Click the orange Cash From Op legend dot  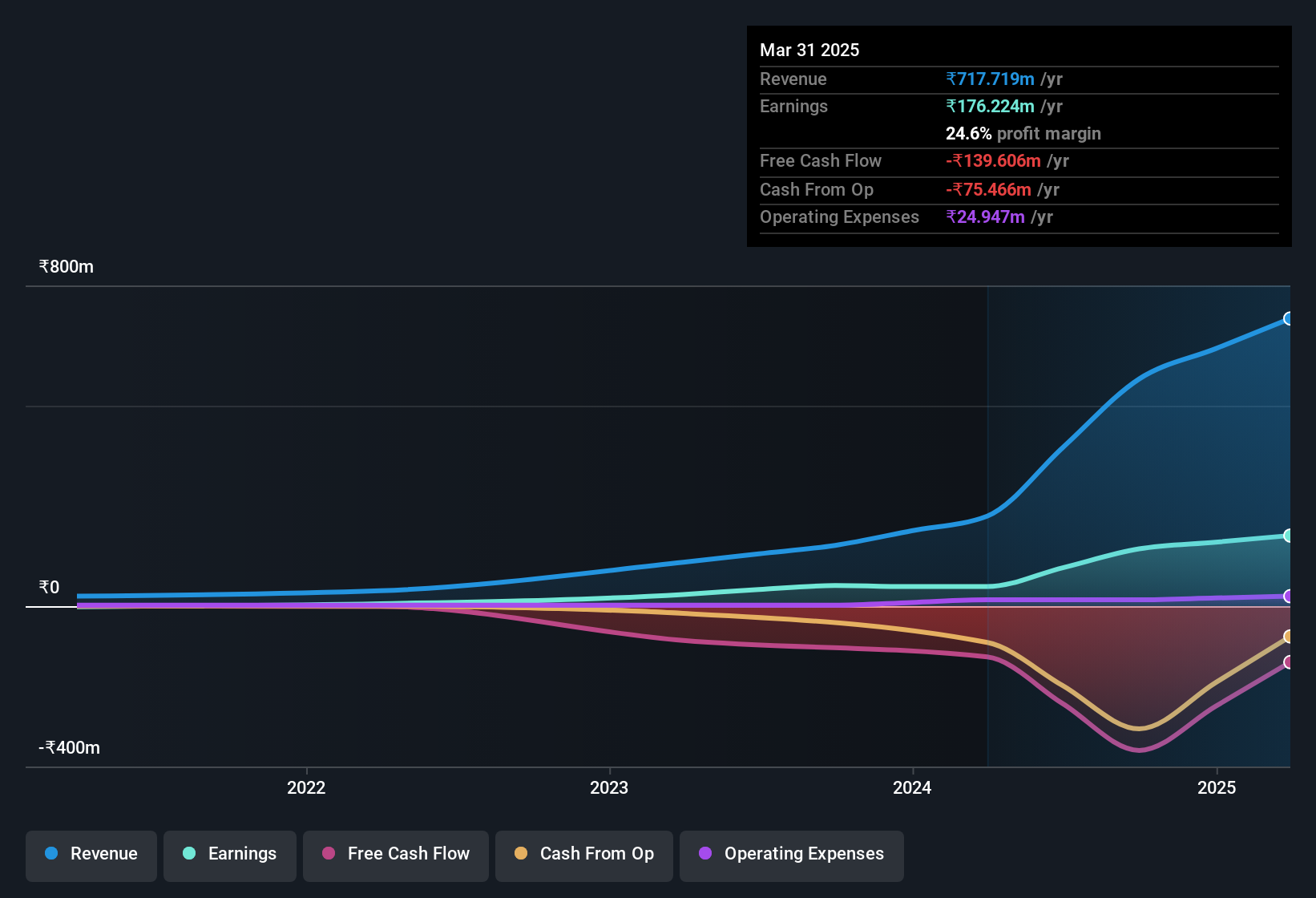click(521, 854)
